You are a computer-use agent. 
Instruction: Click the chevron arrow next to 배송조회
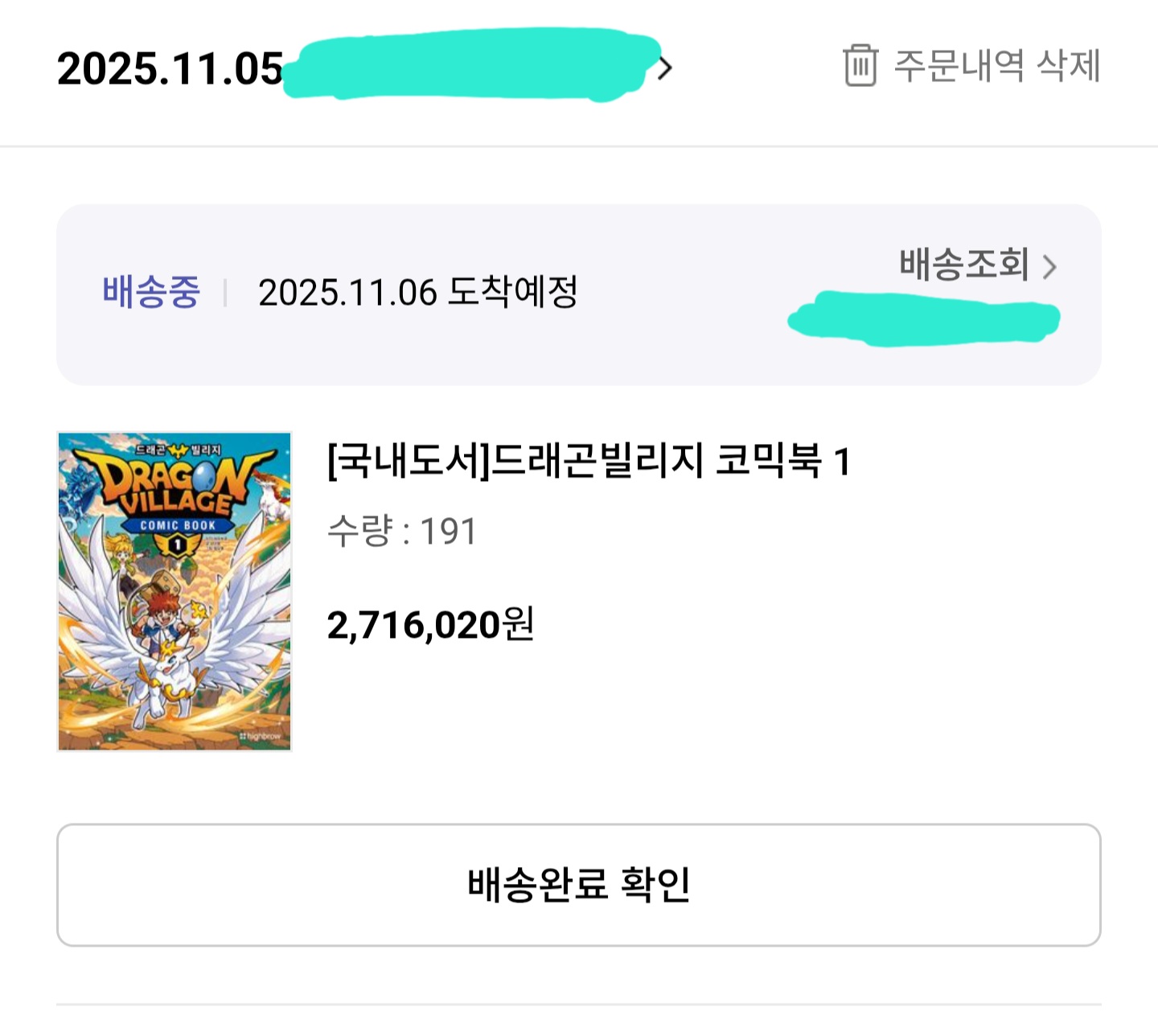coord(1049,266)
